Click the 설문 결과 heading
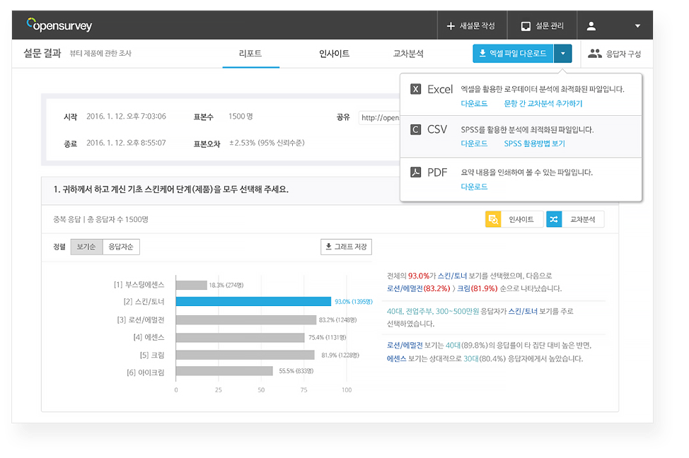The image size is (689, 458). tap(42, 53)
